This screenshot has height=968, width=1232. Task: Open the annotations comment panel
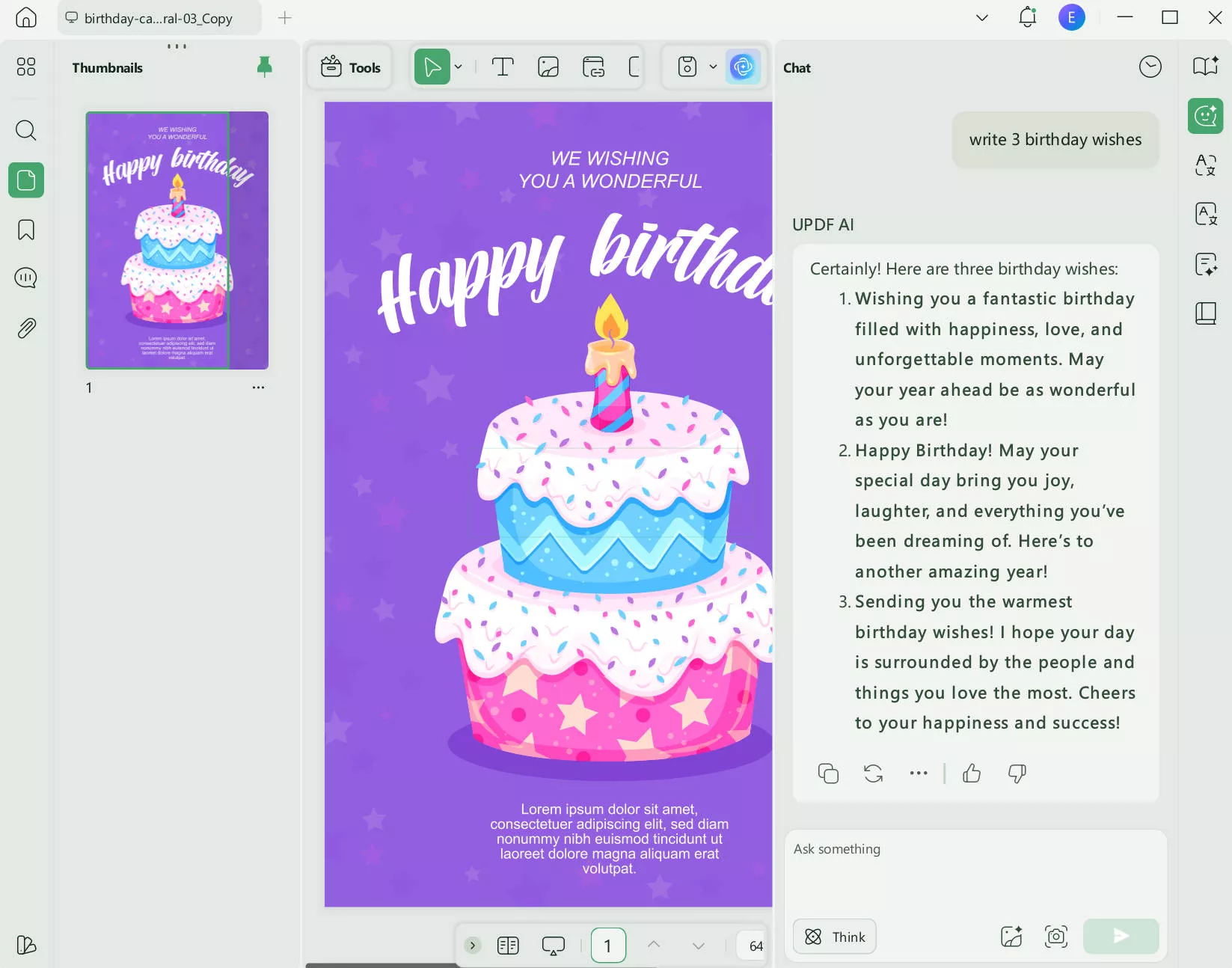tap(25, 278)
